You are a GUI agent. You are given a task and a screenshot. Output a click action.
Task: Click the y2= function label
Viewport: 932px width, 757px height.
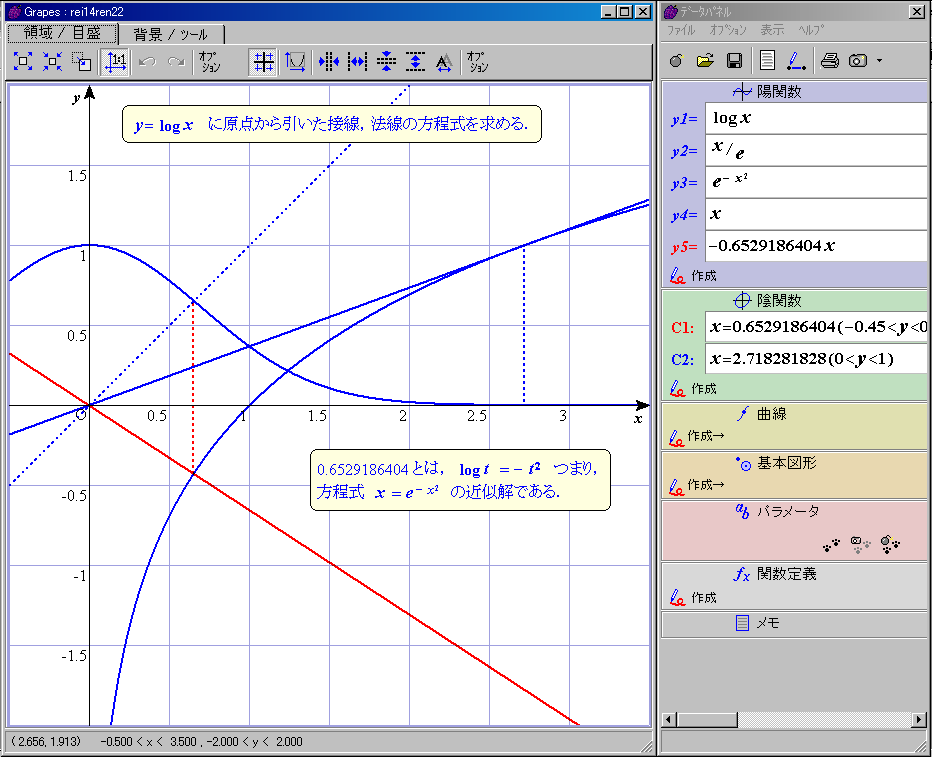tap(684, 151)
